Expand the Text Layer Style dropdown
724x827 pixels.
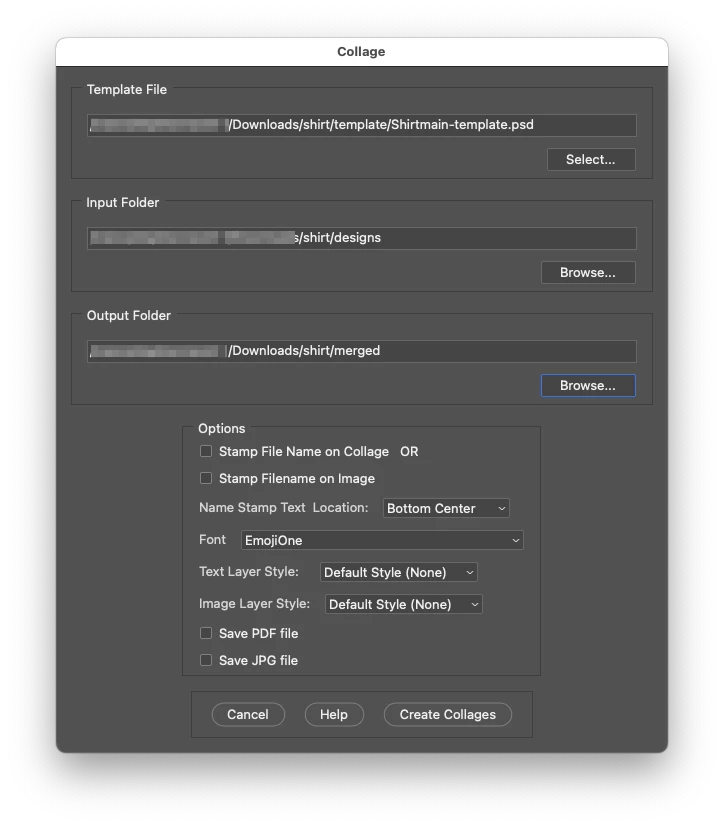(x=399, y=572)
